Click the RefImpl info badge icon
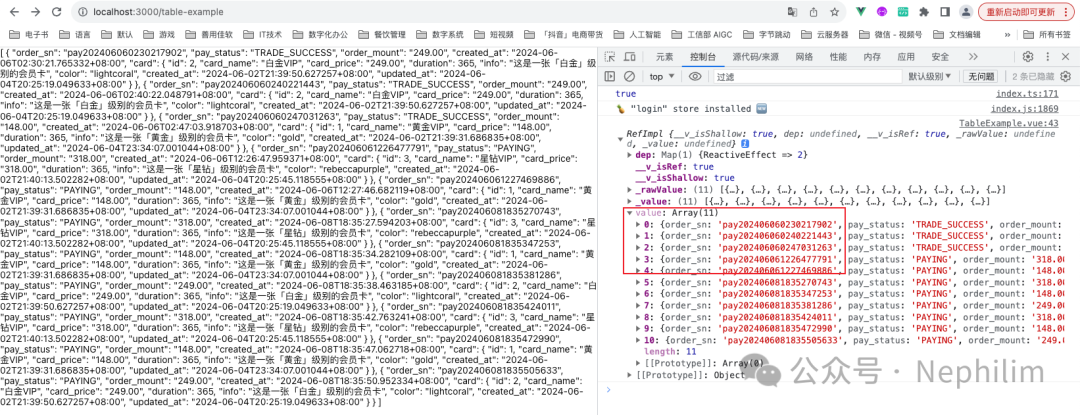 point(745,144)
